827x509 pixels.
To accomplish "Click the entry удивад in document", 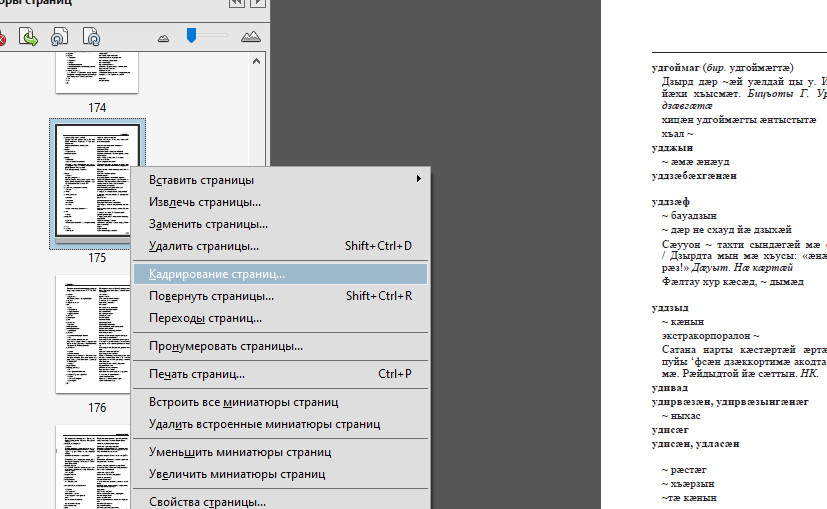I will click(670, 388).
